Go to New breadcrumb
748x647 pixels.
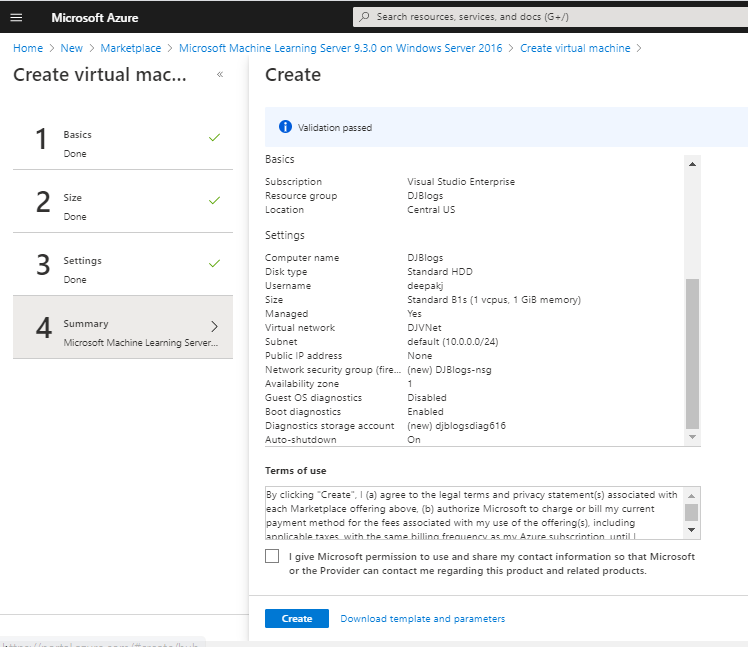(72, 48)
